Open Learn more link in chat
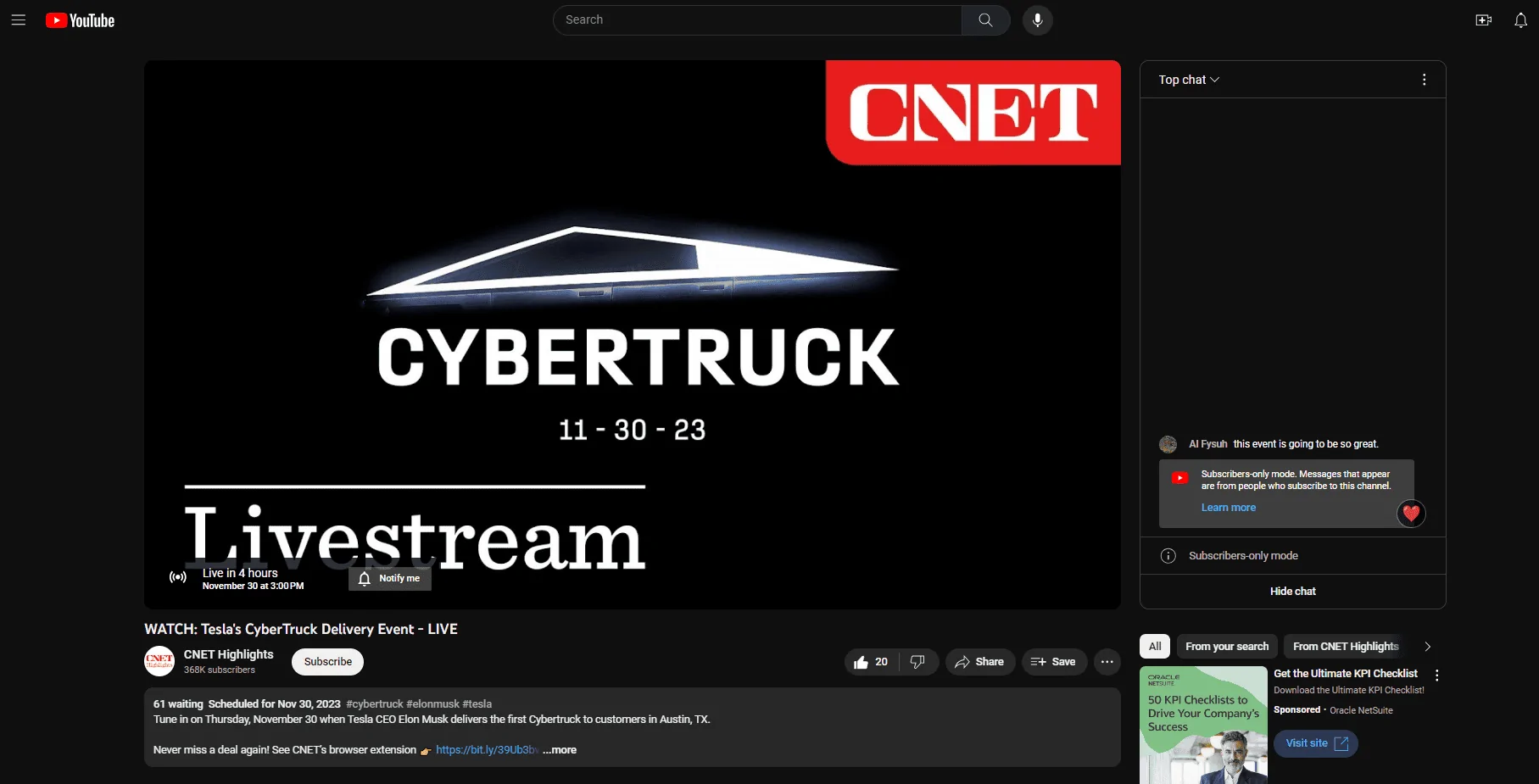The height and width of the screenshot is (784, 1539). [x=1229, y=508]
